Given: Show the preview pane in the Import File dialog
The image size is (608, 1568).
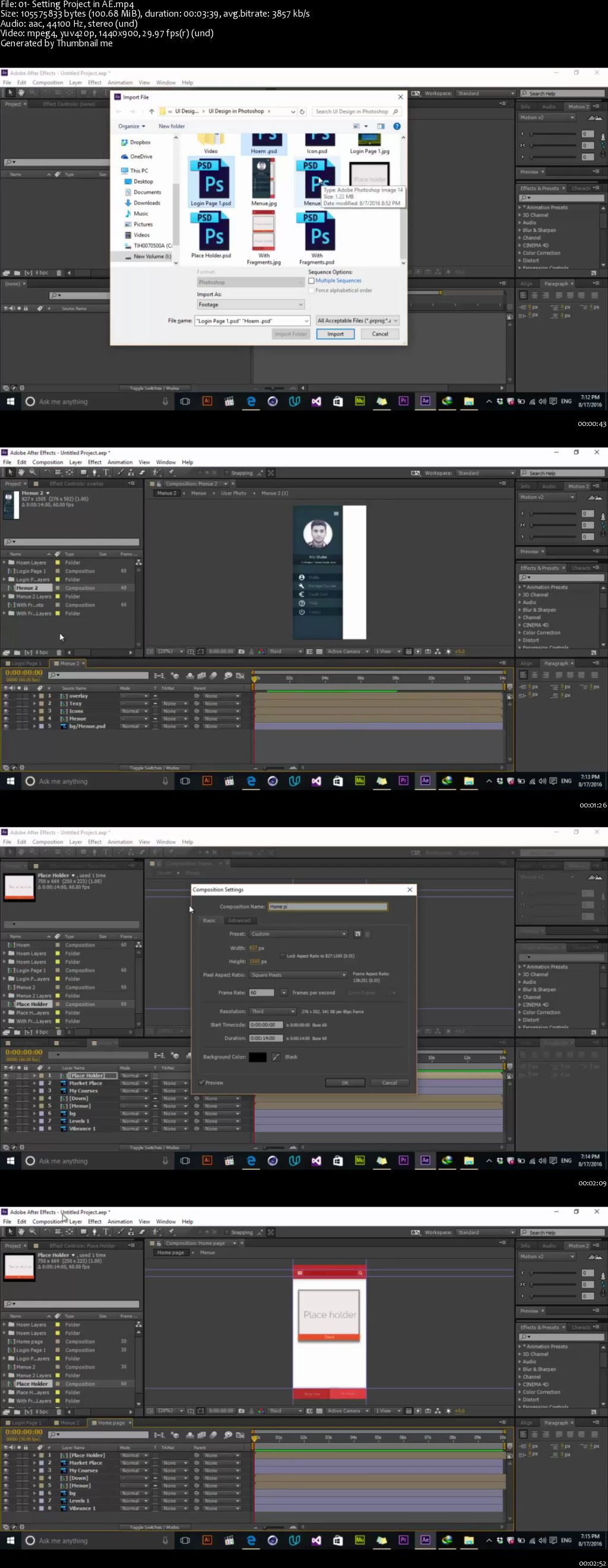Looking at the screenshot, I should [381, 126].
